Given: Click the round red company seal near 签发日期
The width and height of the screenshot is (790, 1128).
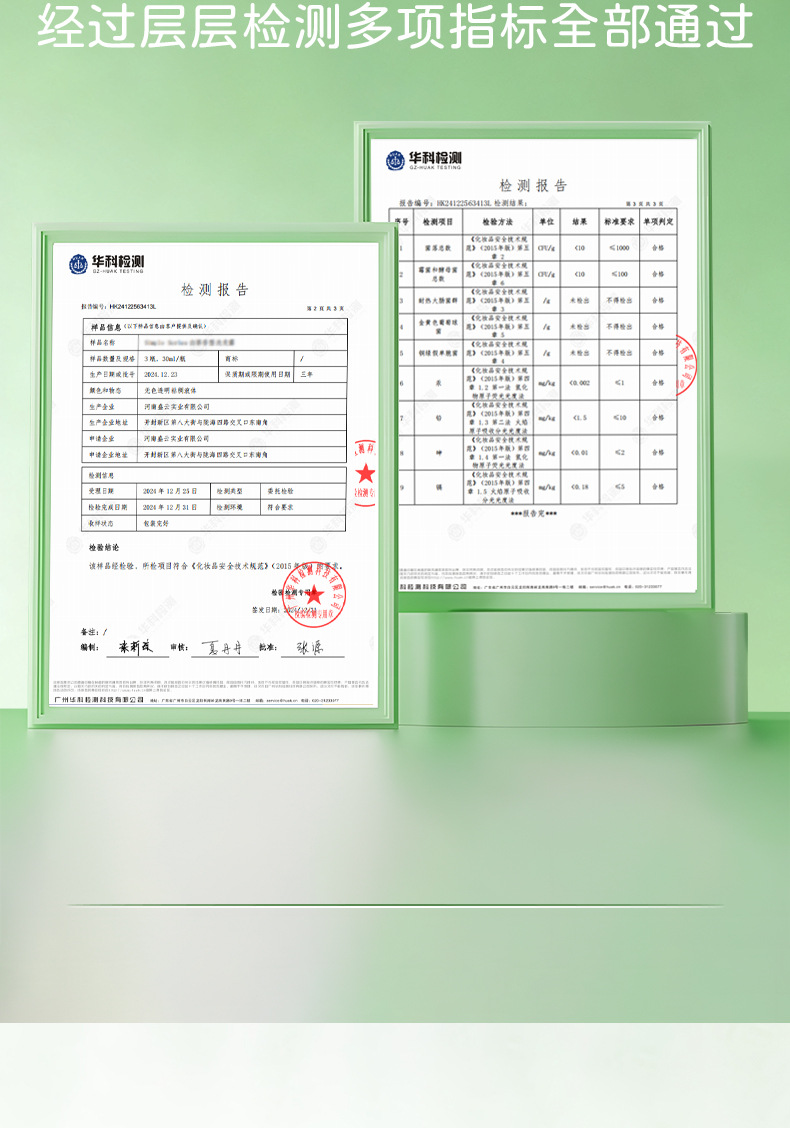Looking at the screenshot, I should point(314,595).
